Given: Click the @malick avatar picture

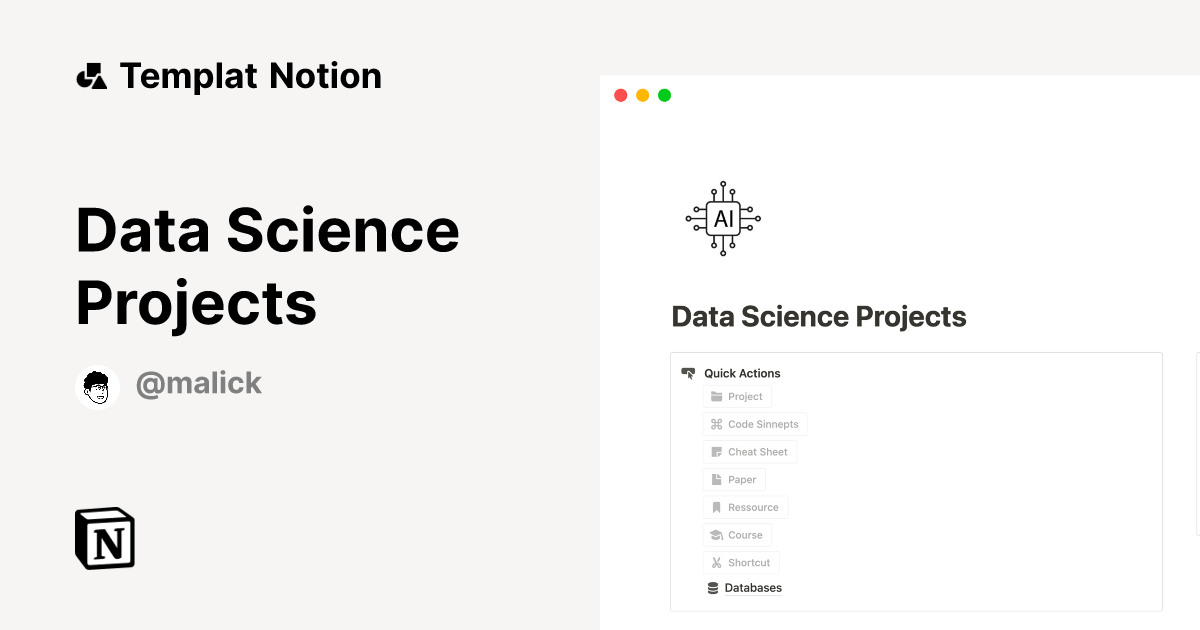Looking at the screenshot, I should pos(97,387).
